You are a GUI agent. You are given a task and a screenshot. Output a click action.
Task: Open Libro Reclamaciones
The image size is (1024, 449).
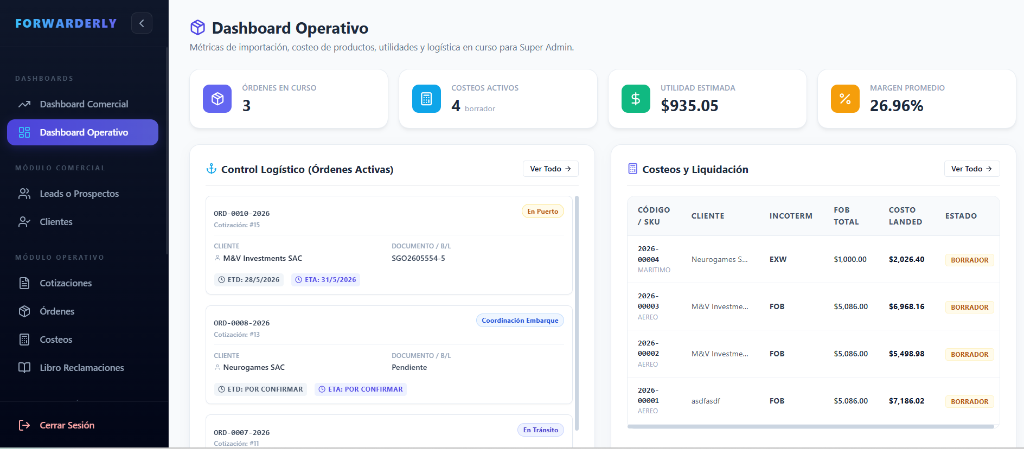tap(82, 367)
